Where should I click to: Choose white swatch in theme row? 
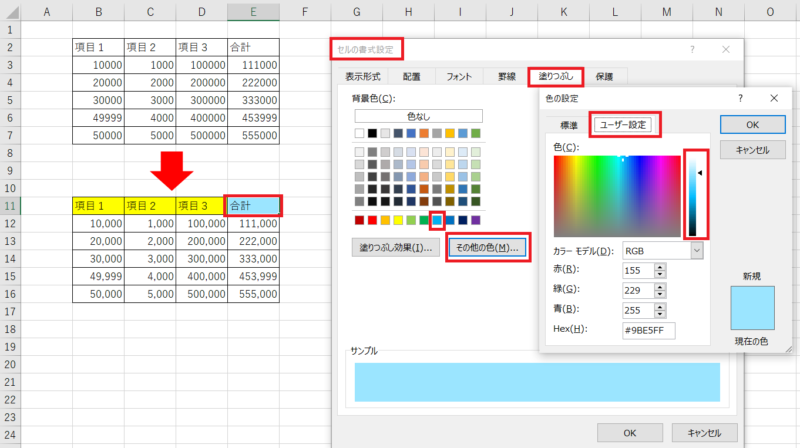[360, 133]
